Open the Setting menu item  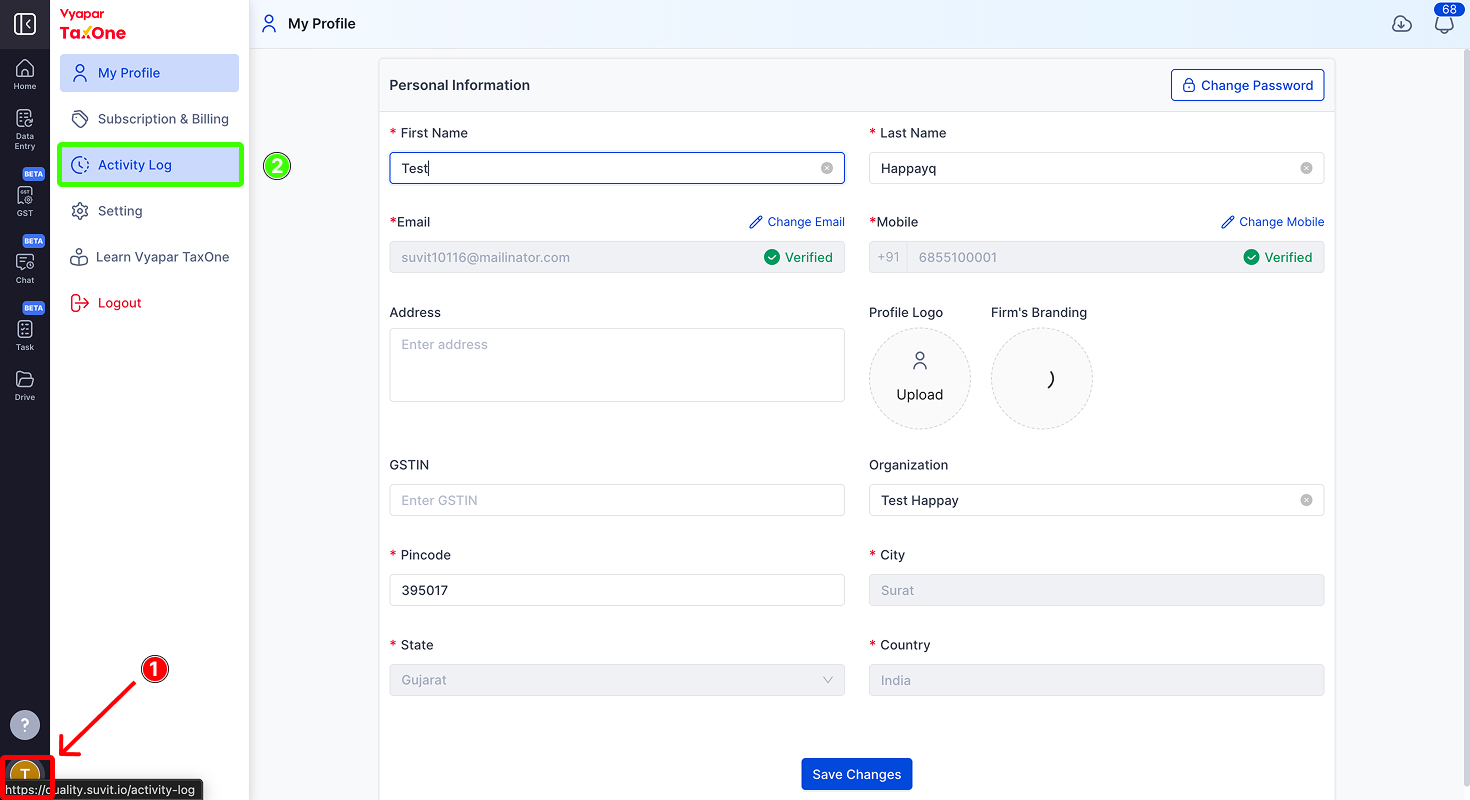point(149,211)
